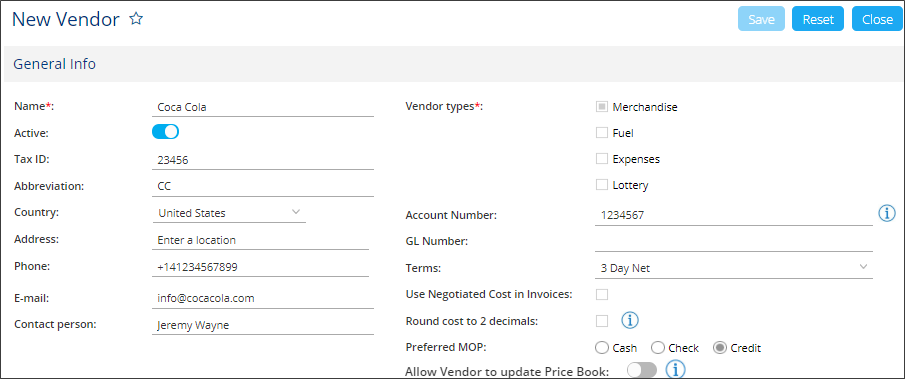View info about Allow Vendor to update Price Book
The height and width of the screenshot is (379, 905).
click(675, 369)
